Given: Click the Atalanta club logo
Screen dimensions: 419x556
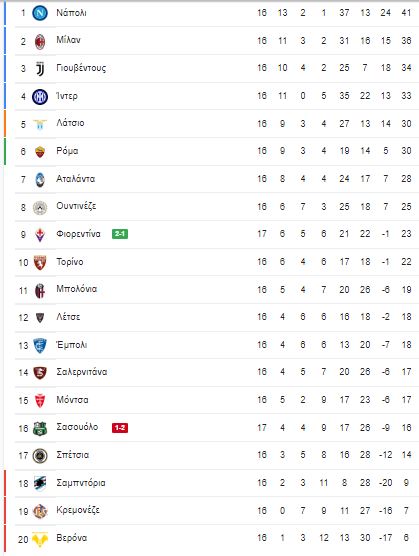Looking at the screenshot, I should pos(40,179).
